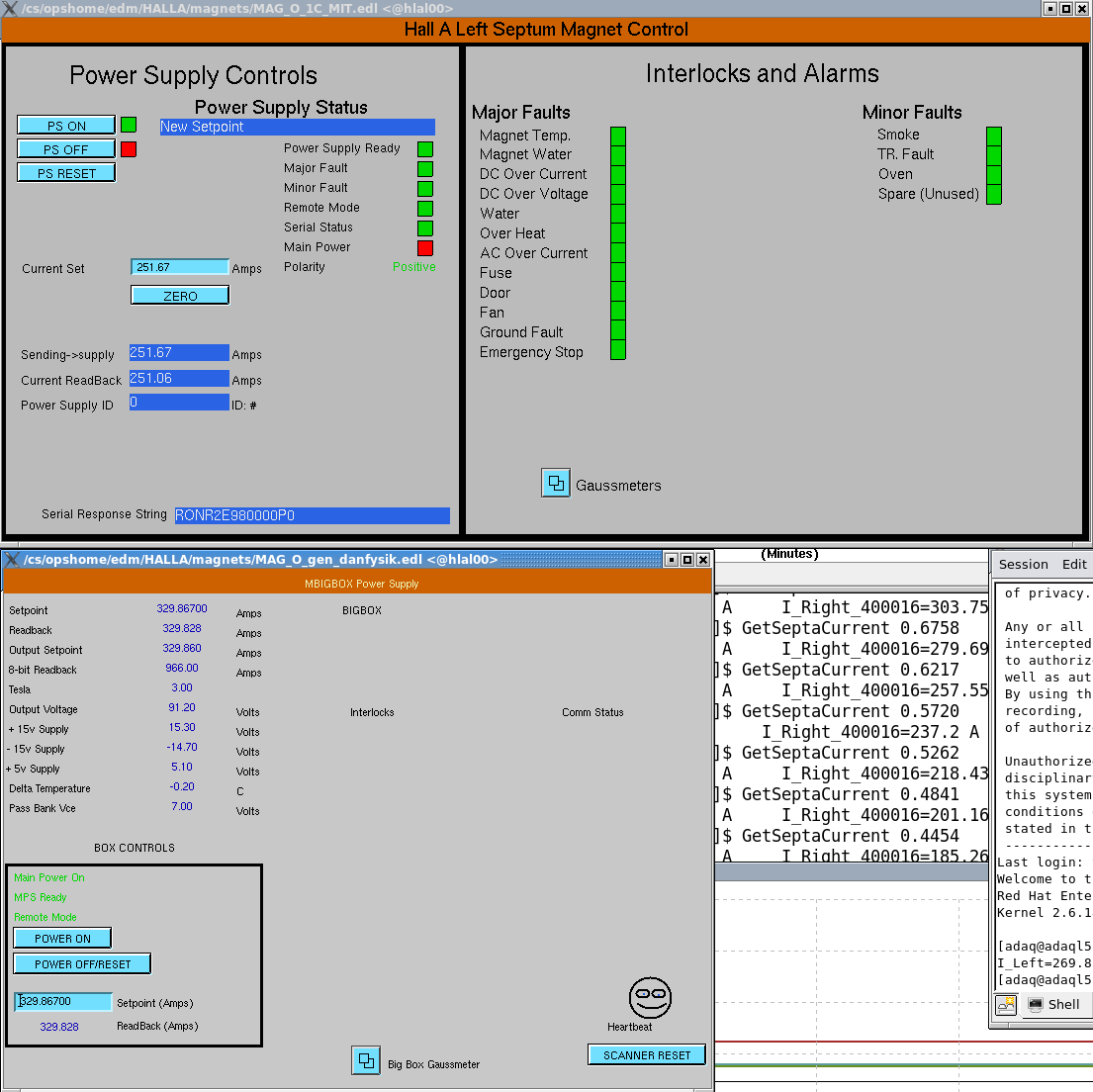
Task: Click the I_Right_400016=237.2 A output line
Action: click(x=870, y=732)
